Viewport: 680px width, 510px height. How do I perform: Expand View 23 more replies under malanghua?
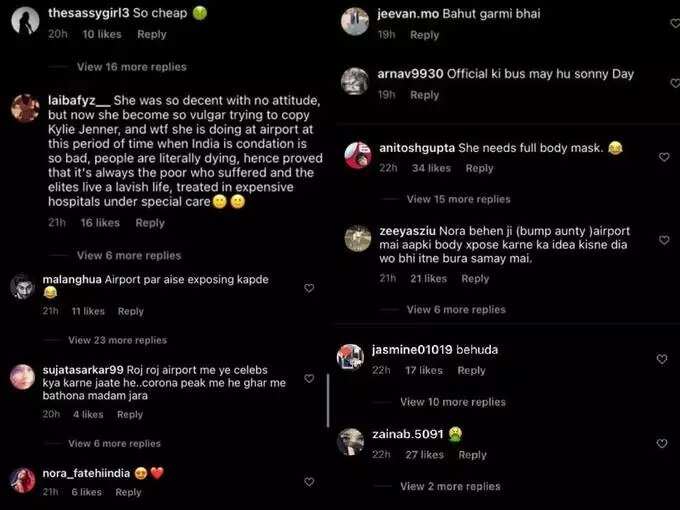pyautogui.click(x=118, y=340)
